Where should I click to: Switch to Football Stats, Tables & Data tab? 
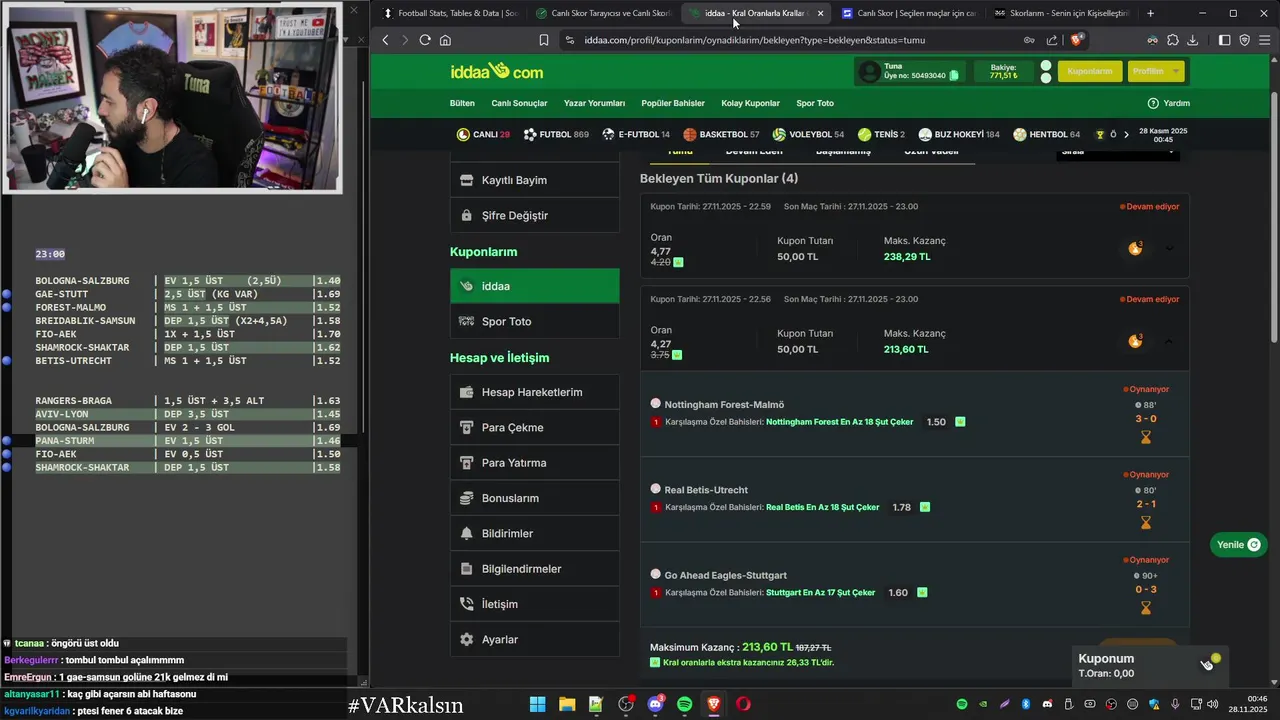tap(450, 13)
